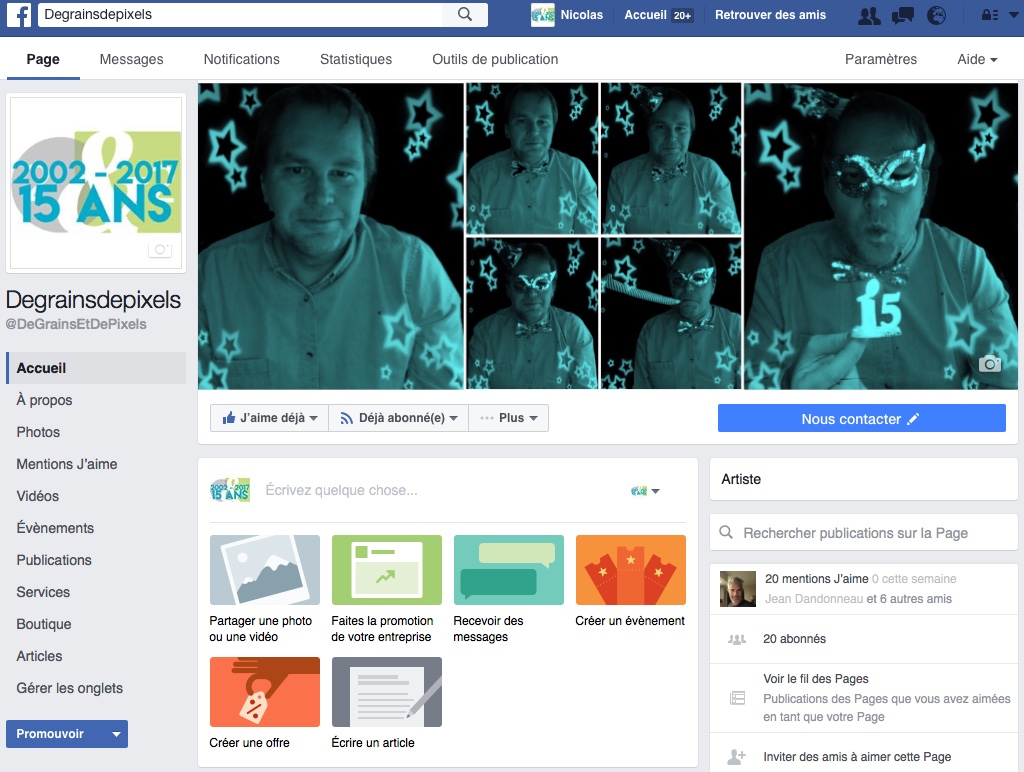
Task: Click the thumbs-up icon on J'aime déjà
Action: click(229, 418)
